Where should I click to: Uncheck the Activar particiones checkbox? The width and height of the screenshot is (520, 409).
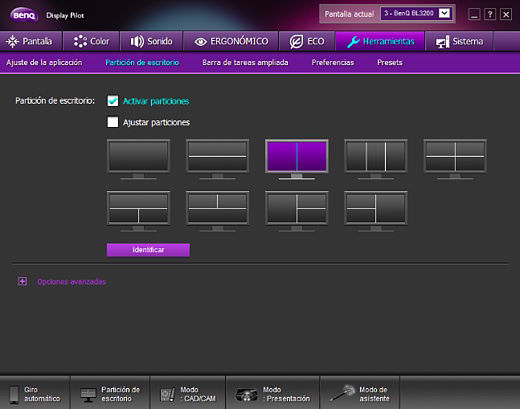point(113,101)
